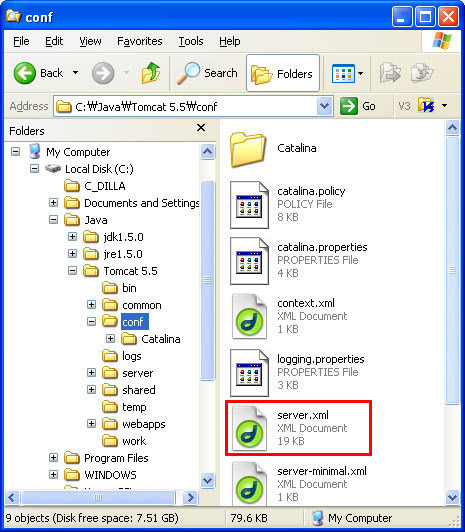Expand Documents and Settings folder node

tap(53, 203)
